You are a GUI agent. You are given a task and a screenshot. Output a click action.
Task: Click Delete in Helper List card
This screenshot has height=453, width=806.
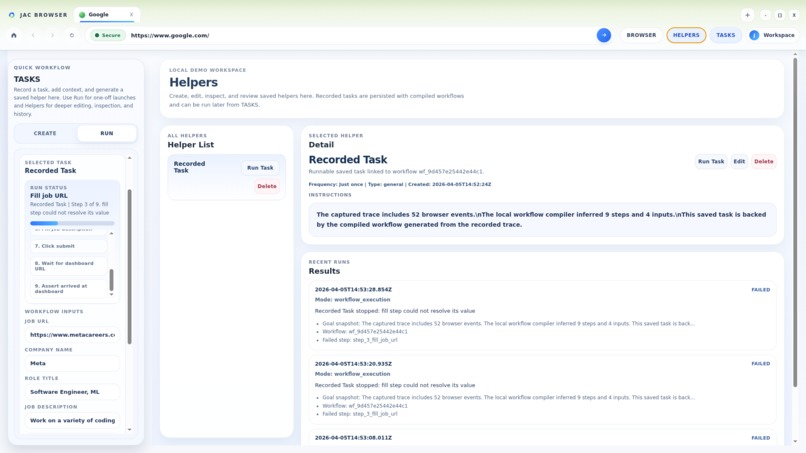pos(267,186)
